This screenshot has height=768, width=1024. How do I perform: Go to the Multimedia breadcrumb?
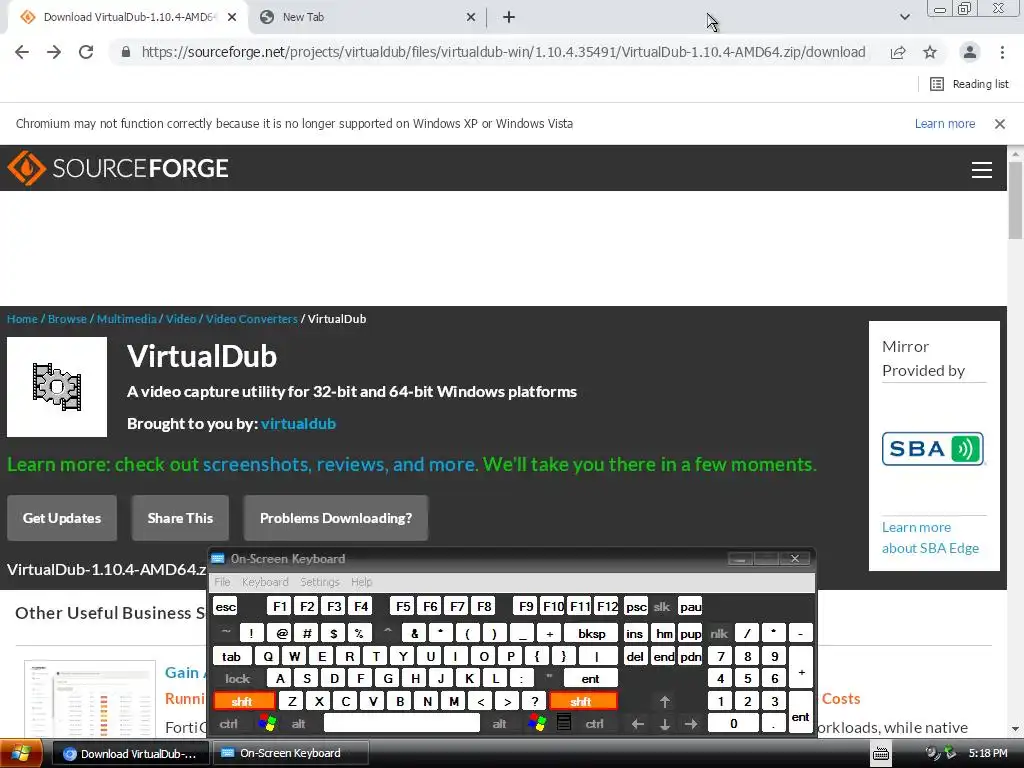coord(127,319)
